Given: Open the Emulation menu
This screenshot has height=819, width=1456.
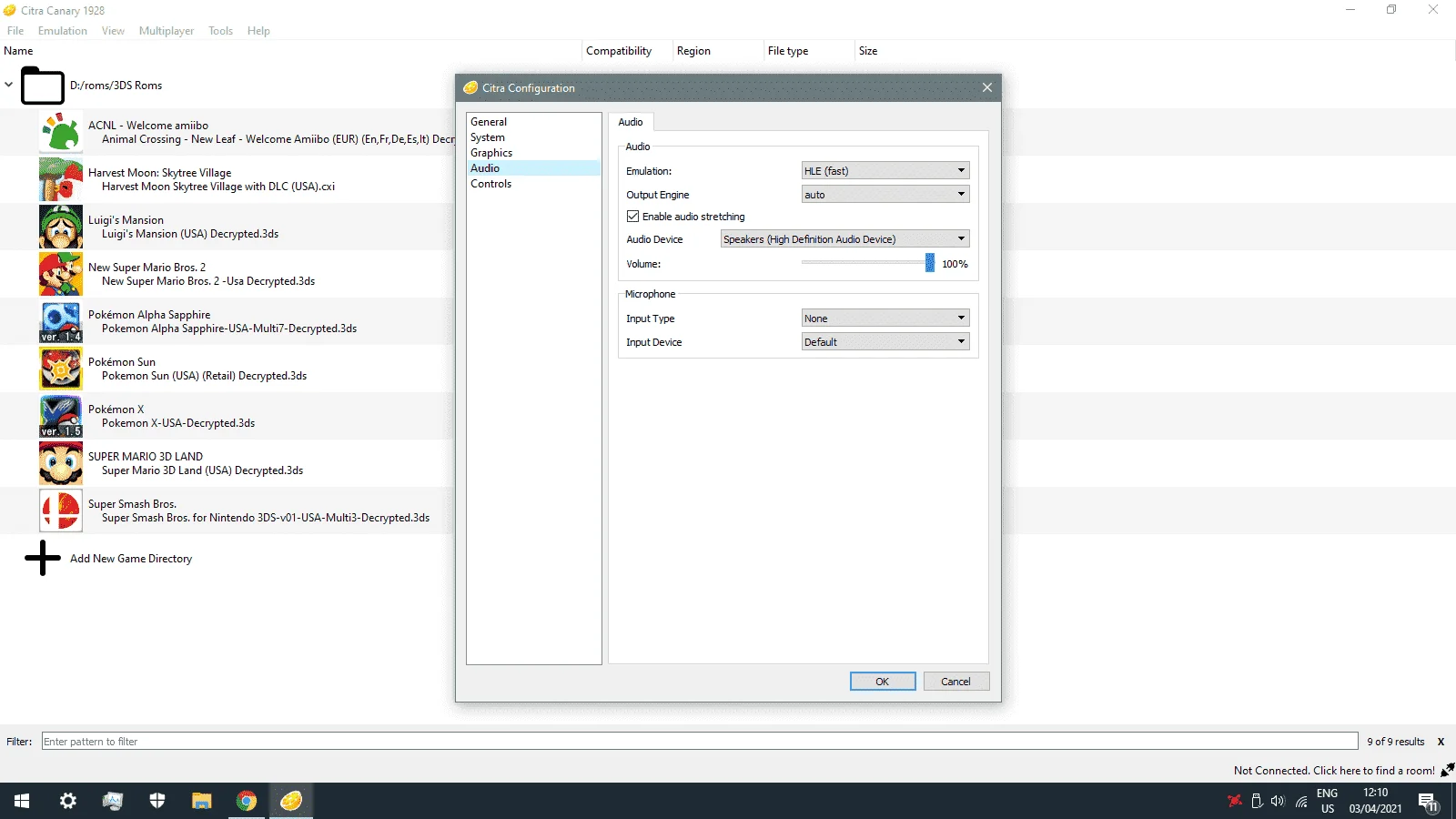Looking at the screenshot, I should (63, 31).
